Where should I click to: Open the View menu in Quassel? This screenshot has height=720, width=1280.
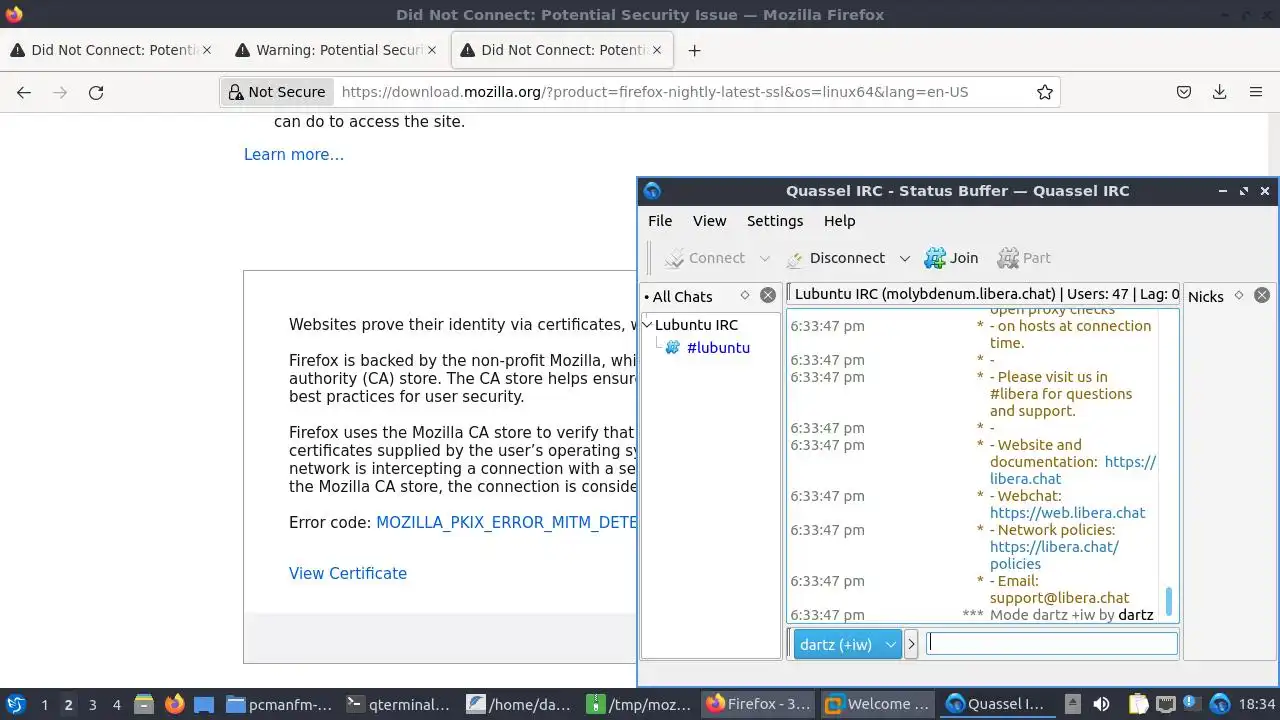click(x=710, y=221)
